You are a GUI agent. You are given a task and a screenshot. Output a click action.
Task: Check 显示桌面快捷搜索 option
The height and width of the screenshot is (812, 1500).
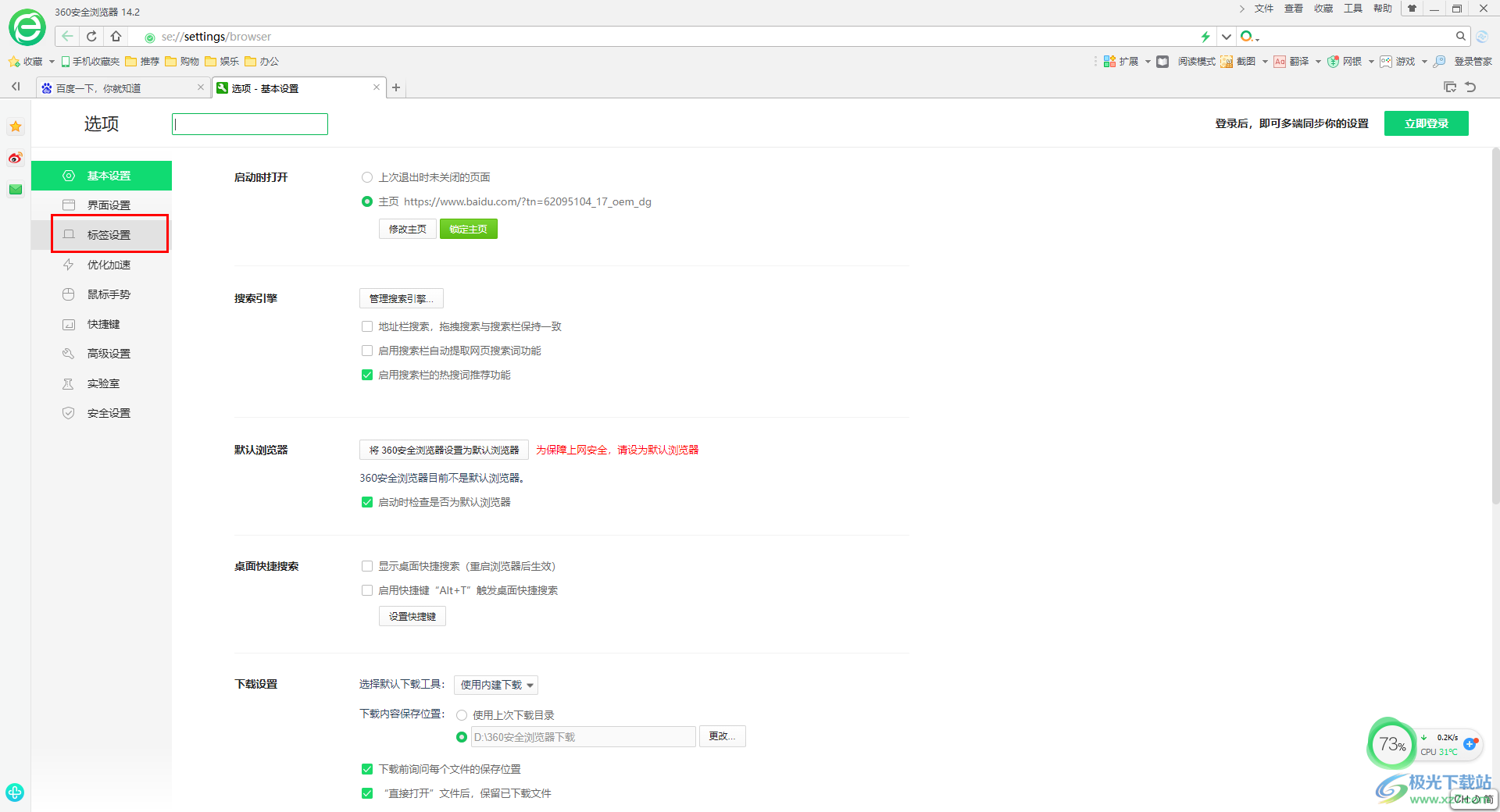(x=367, y=566)
